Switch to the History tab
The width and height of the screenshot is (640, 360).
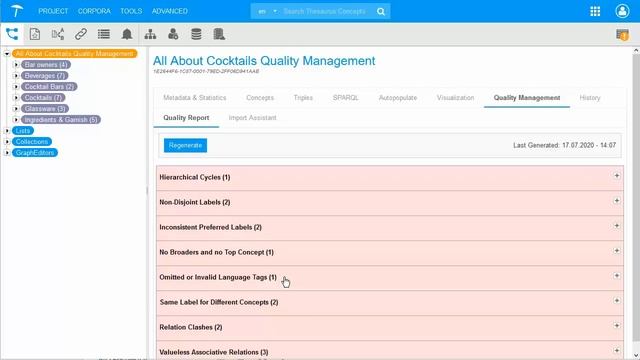[590, 98]
